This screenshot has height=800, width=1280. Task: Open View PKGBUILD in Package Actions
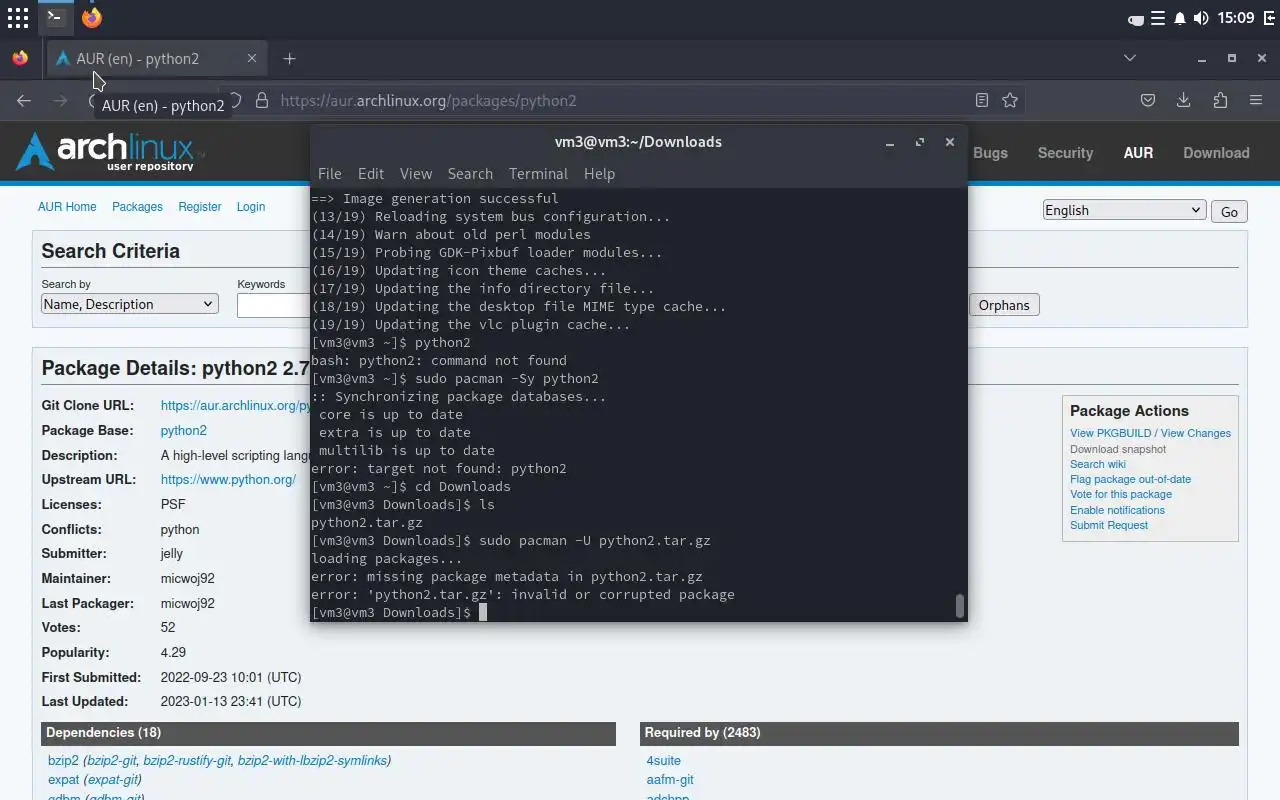click(x=1110, y=433)
